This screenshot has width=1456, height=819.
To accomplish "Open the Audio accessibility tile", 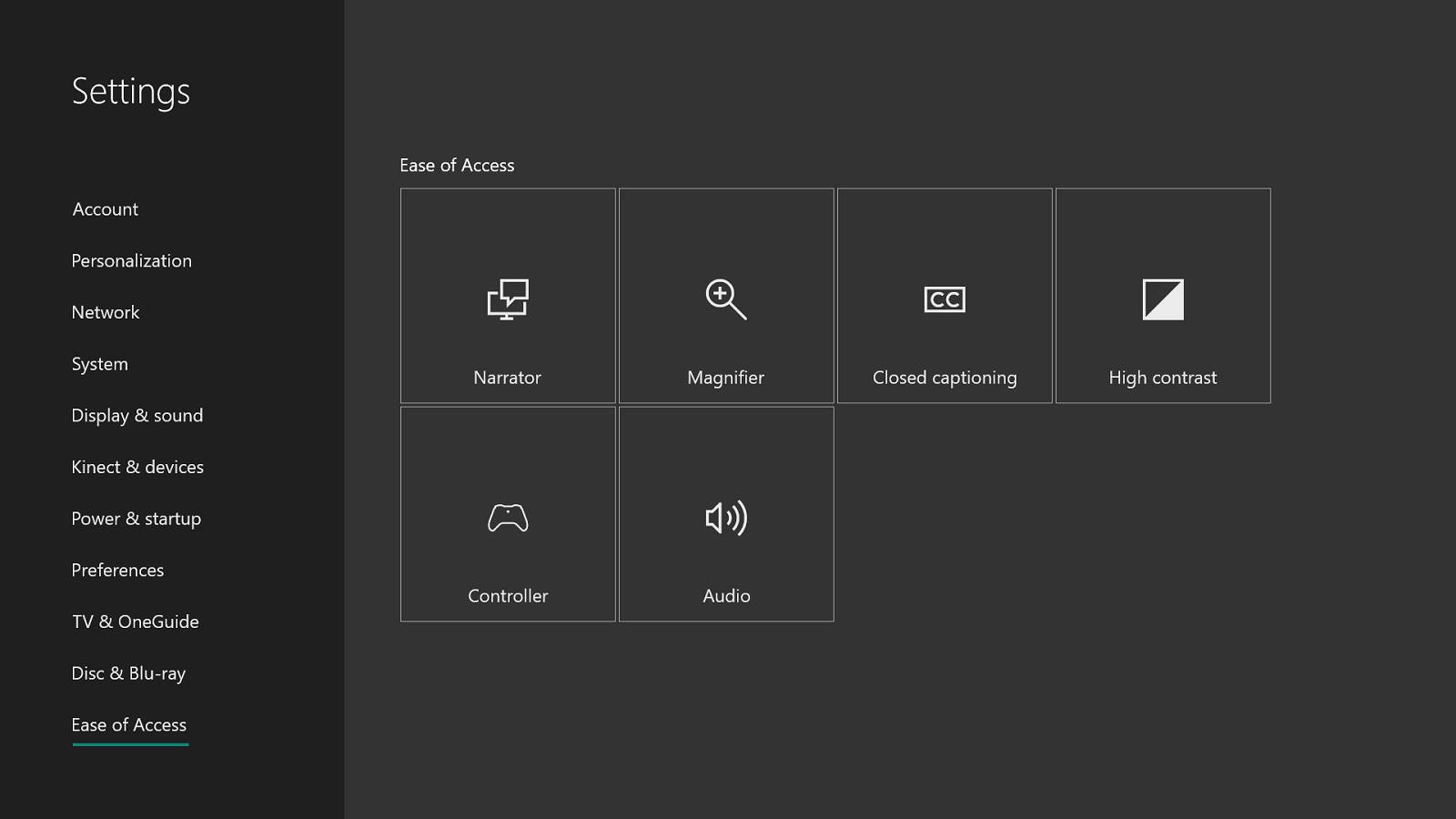I will click(726, 514).
